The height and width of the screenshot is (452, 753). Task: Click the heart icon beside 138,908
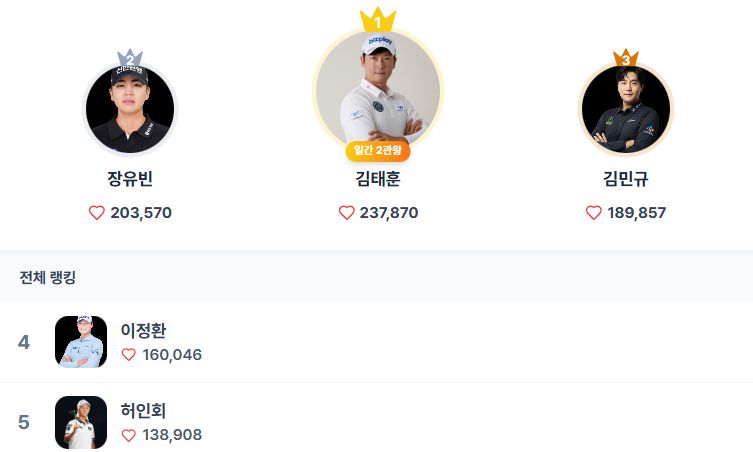point(128,435)
